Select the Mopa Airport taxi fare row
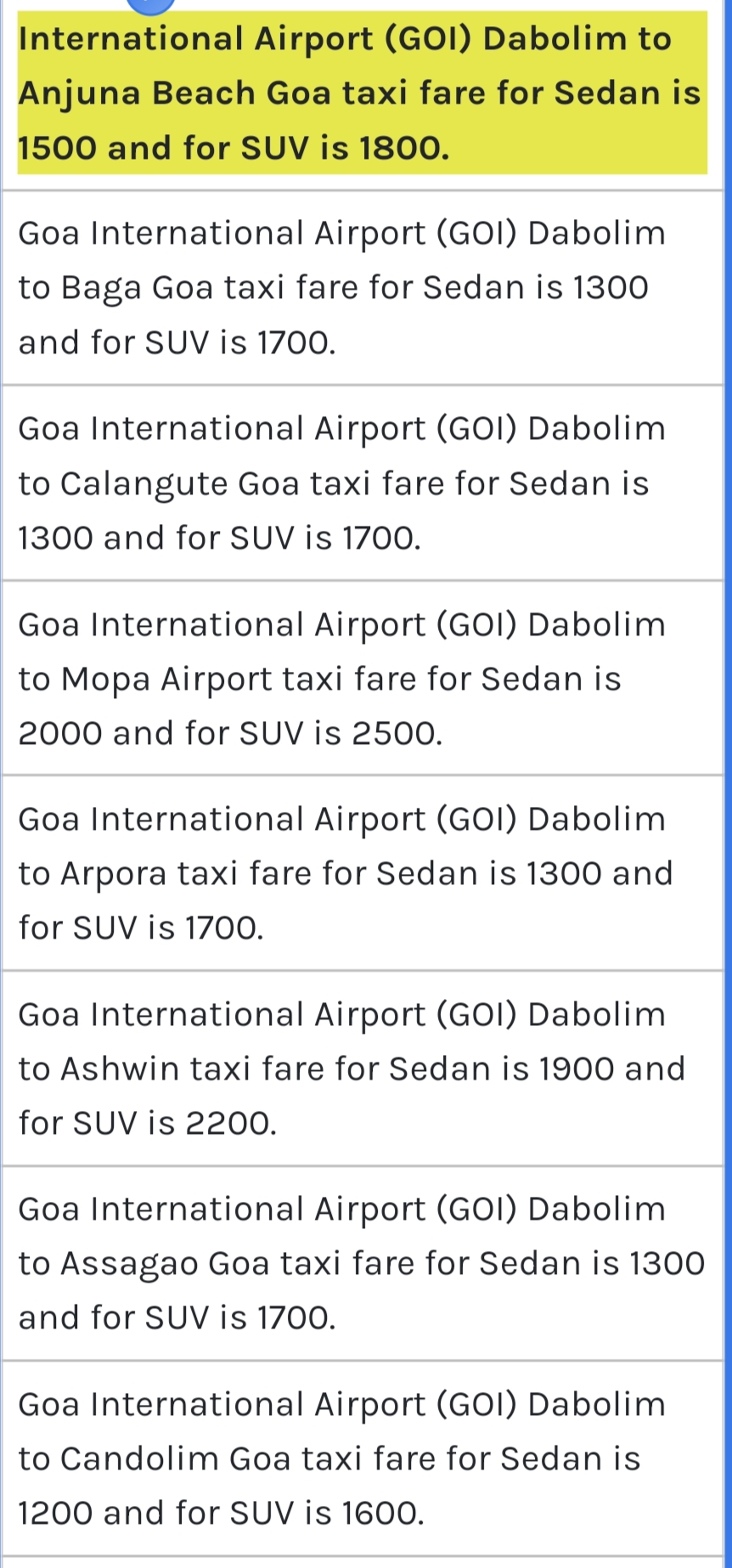 [x=362, y=679]
